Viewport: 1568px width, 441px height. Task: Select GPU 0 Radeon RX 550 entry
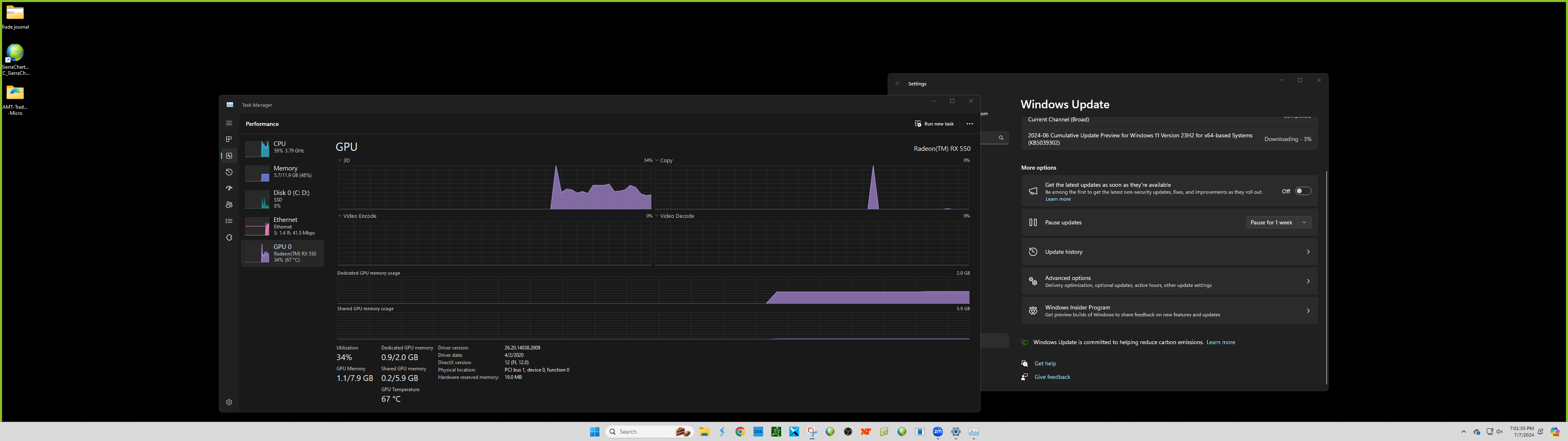(283, 253)
